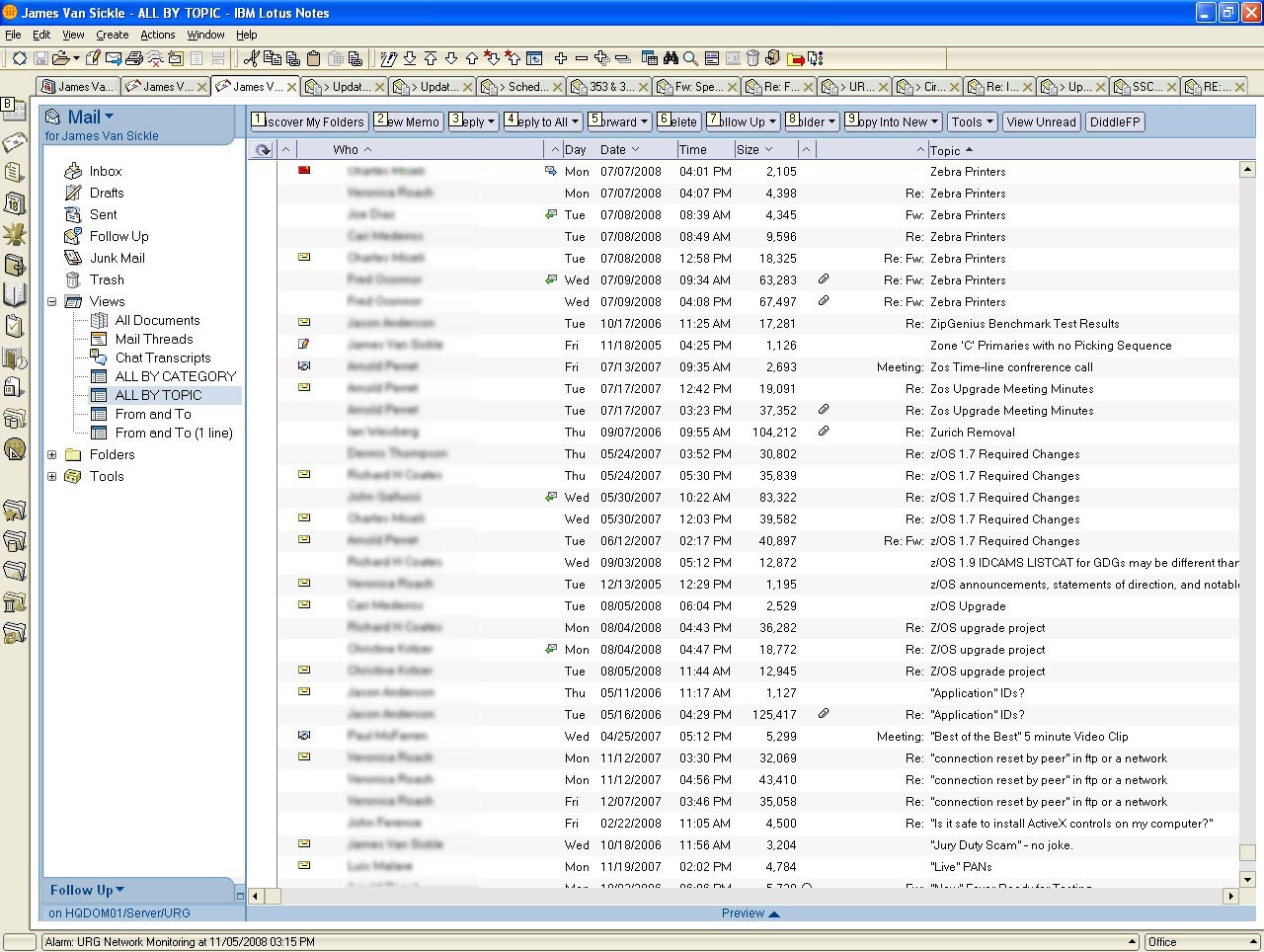Switch to the 'Sched...' window tab
Viewport: 1264px width, 952px height.
[520, 87]
